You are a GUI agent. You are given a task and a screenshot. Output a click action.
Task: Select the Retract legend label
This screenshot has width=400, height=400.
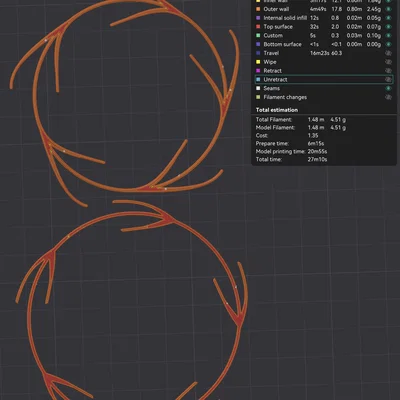[x=273, y=71]
